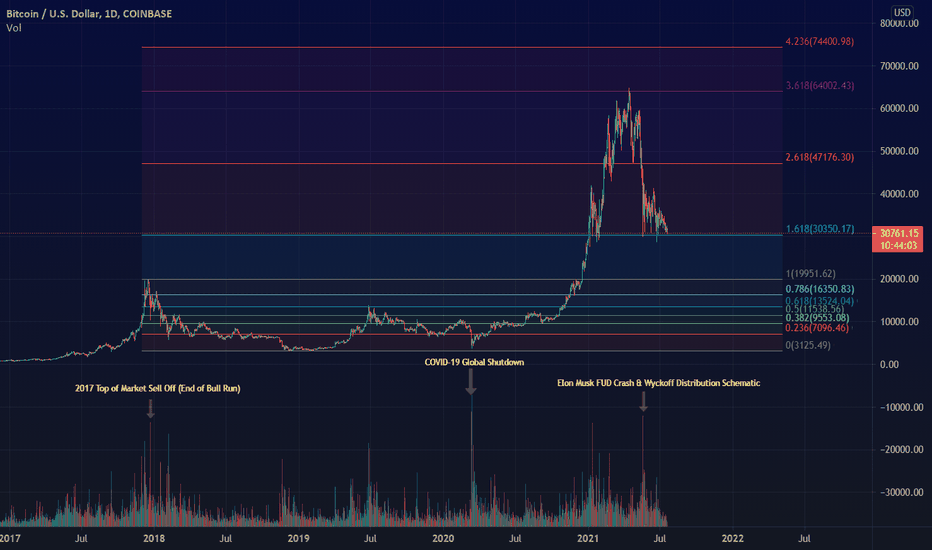The height and width of the screenshot is (550, 932).
Task: Click the COVID-19 Global Shutdown annotation
Action: point(474,362)
